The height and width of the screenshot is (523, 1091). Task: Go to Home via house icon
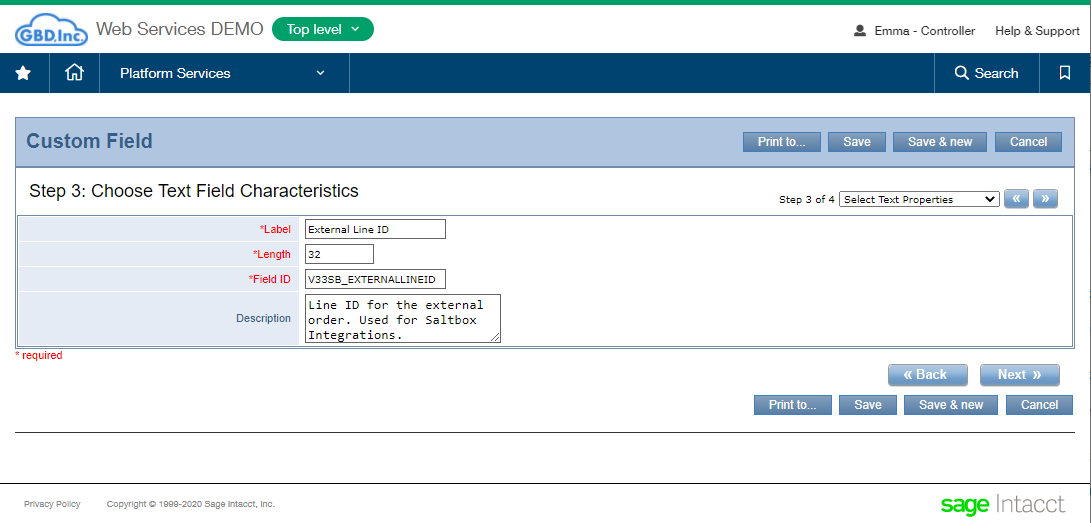point(74,73)
